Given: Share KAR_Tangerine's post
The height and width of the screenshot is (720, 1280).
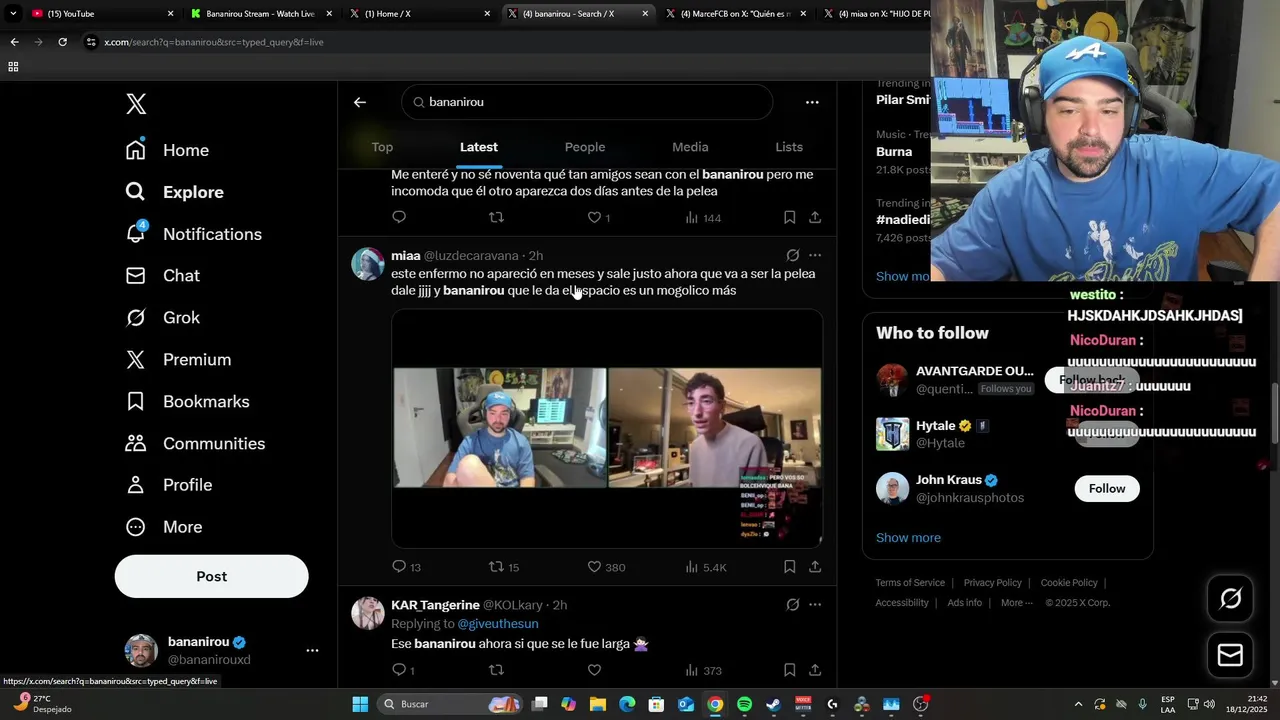Looking at the screenshot, I should tap(815, 670).
